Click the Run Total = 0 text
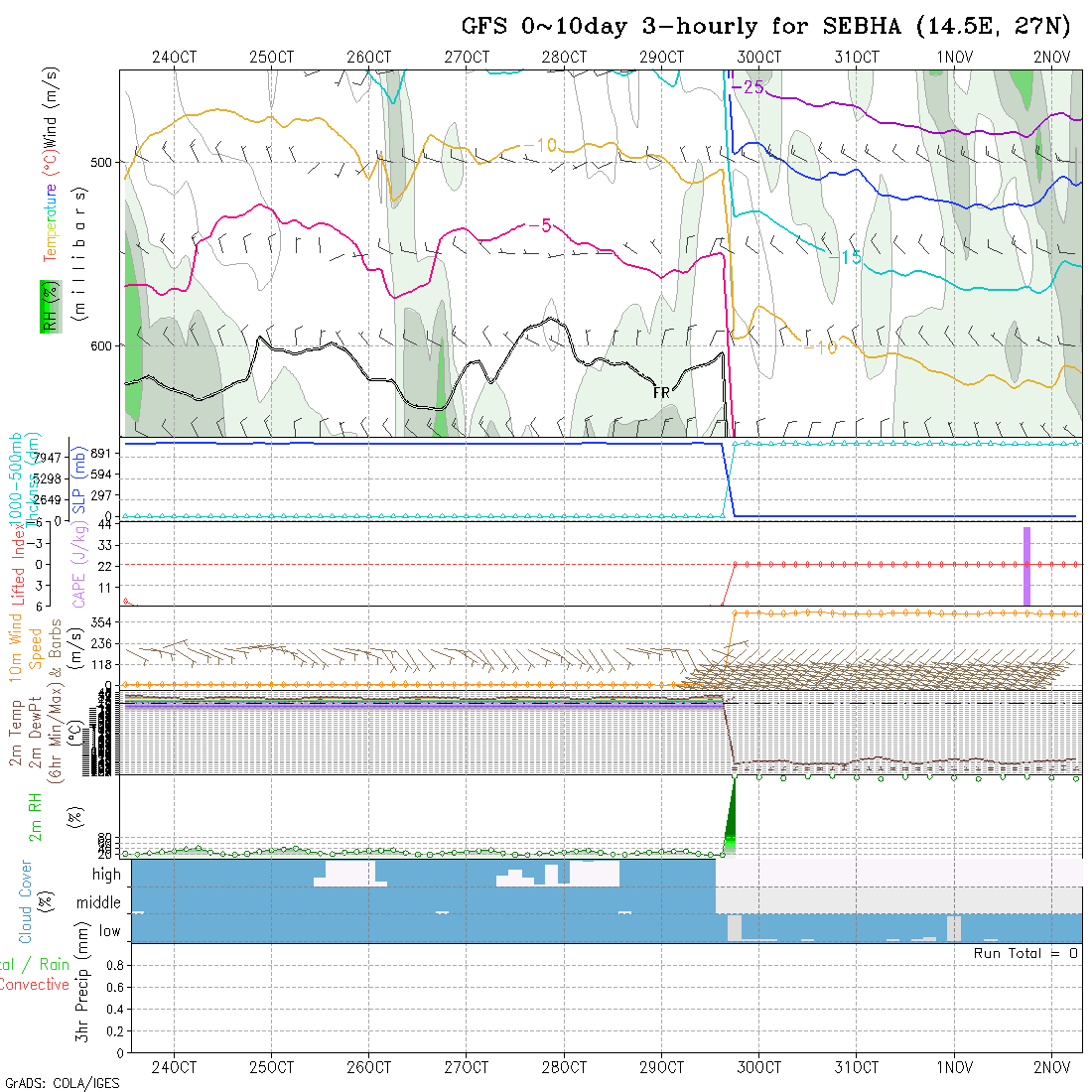Viewport: 1092px width, 1092px height. coord(1025,953)
